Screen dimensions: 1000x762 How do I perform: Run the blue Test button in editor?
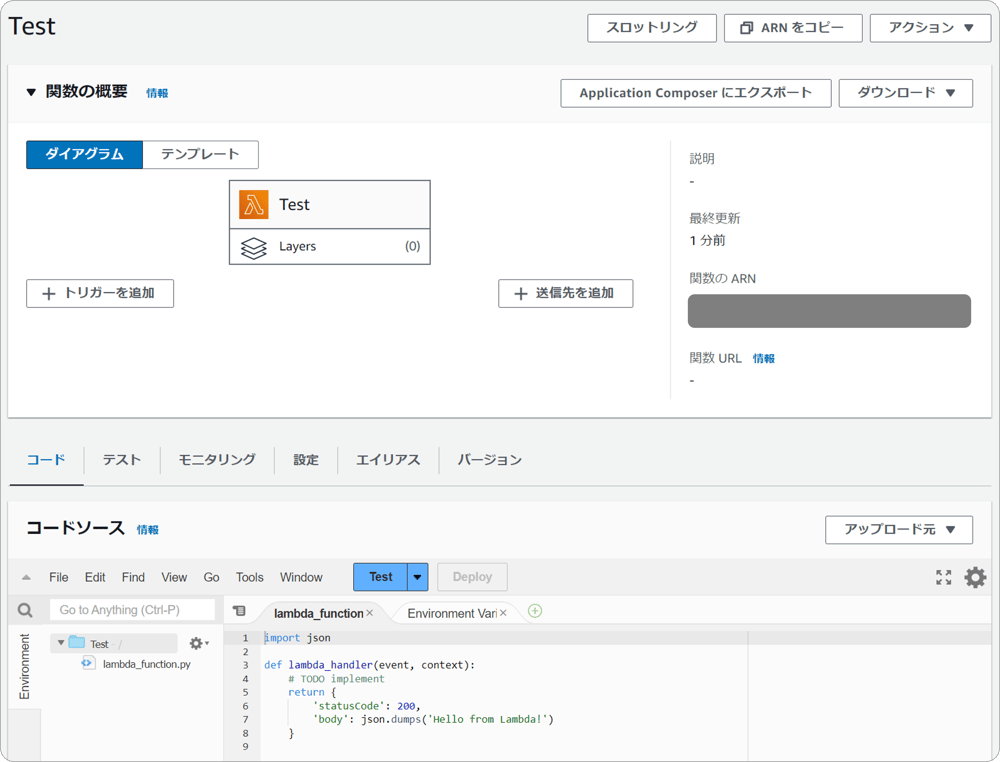tap(381, 577)
